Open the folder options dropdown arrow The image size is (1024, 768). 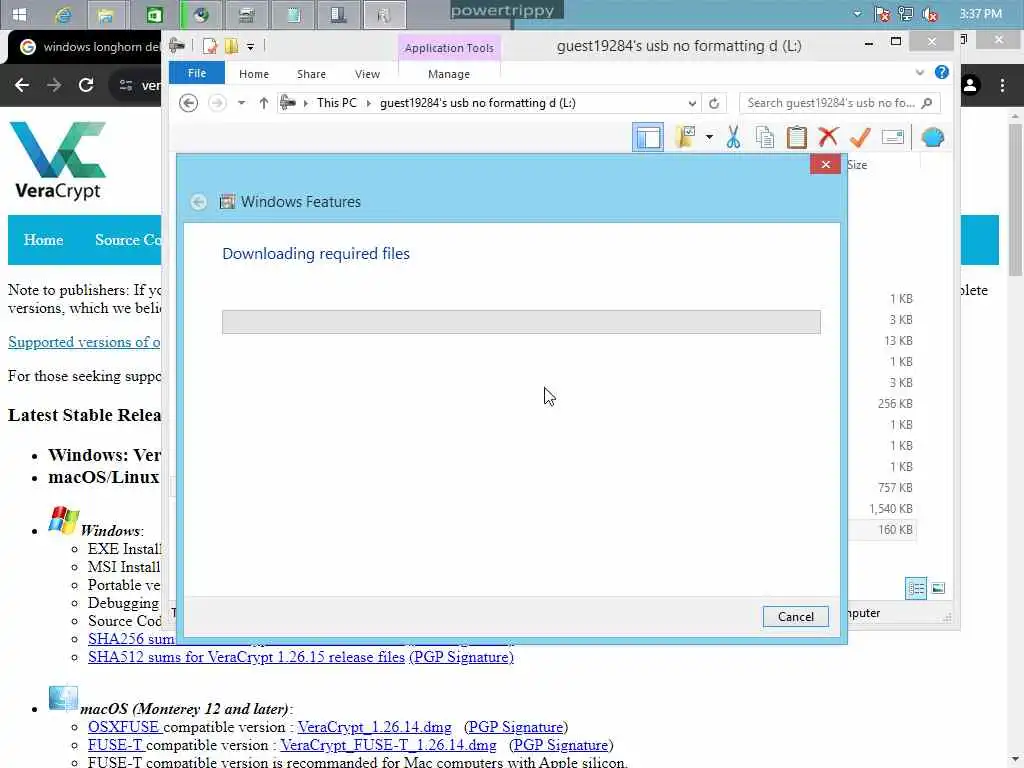pyautogui.click(x=709, y=138)
